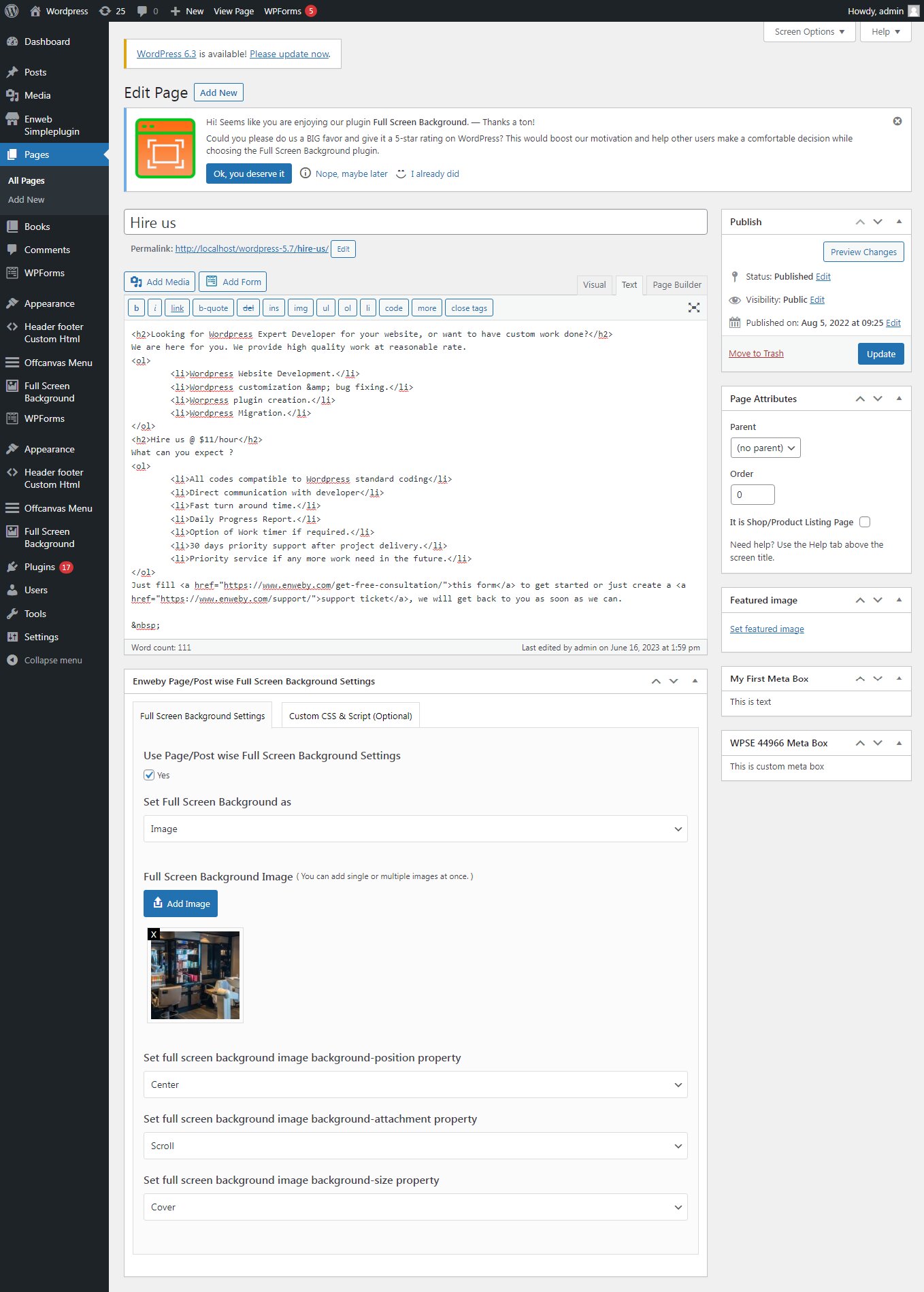Open background-attachment Scroll dropdown
Image resolution: width=924 pixels, height=1292 pixels.
(x=415, y=1146)
